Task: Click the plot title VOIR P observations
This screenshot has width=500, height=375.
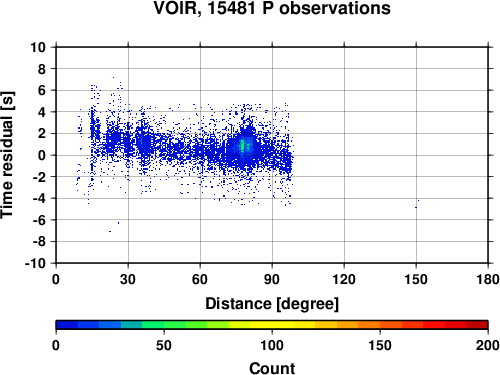Action: point(272,8)
